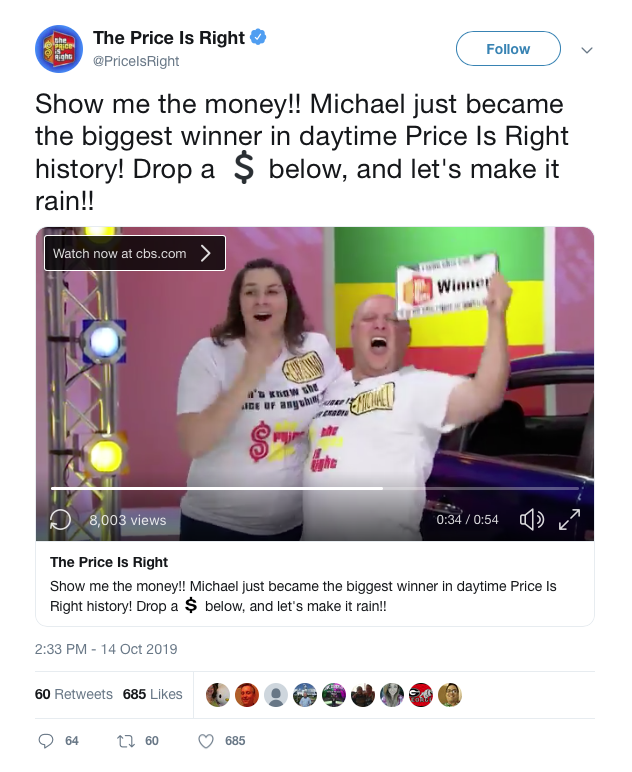The height and width of the screenshot is (772, 632).
Task: Click the video progress bar
Action: pos(315,488)
